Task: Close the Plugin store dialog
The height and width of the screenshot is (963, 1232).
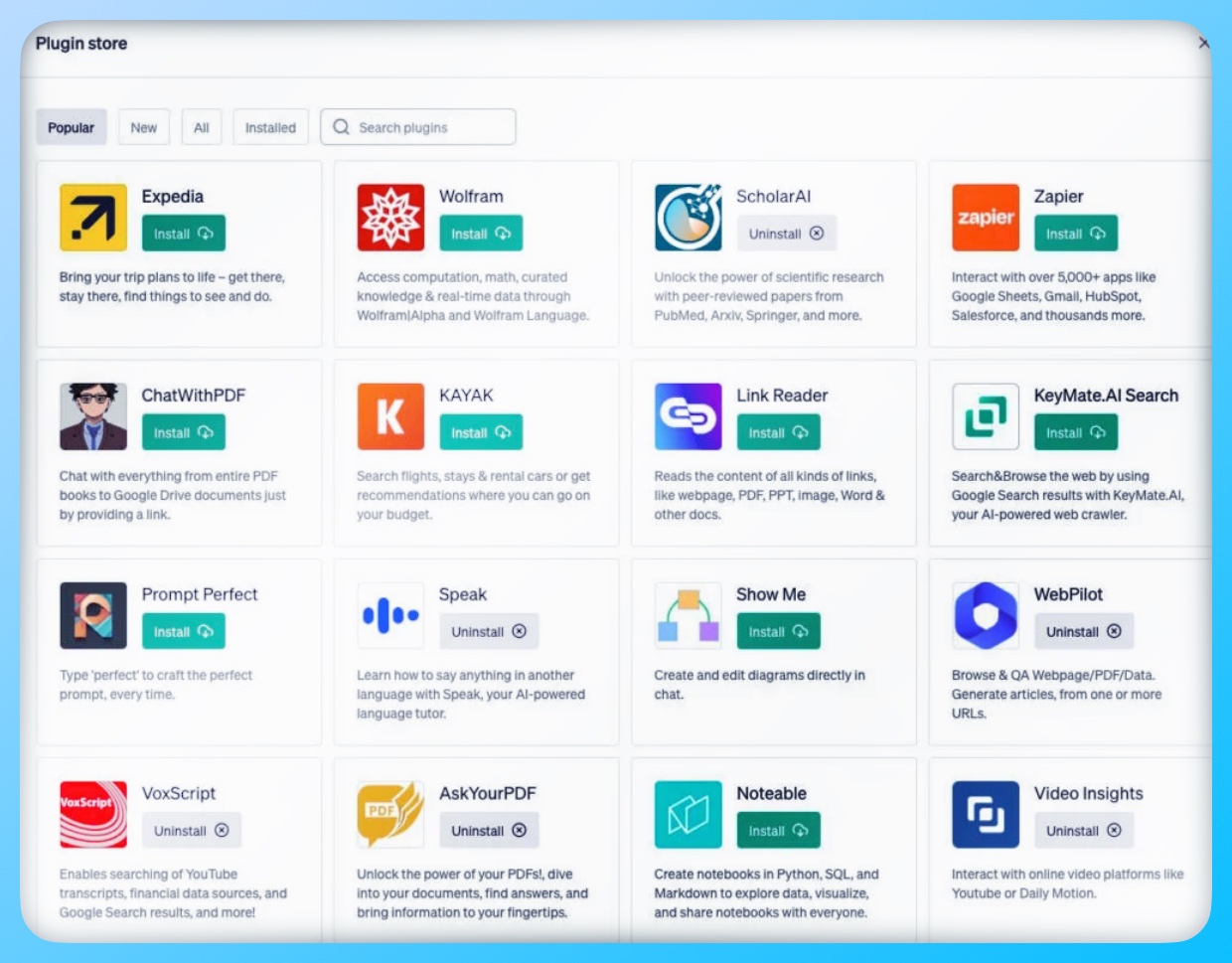Action: (1203, 43)
